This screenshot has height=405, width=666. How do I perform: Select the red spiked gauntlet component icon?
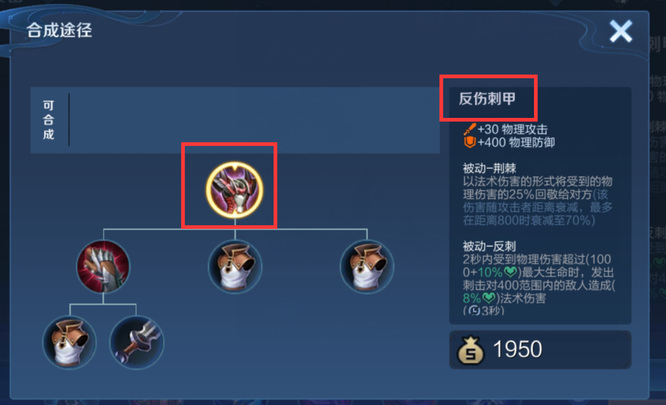[x=103, y=267]
